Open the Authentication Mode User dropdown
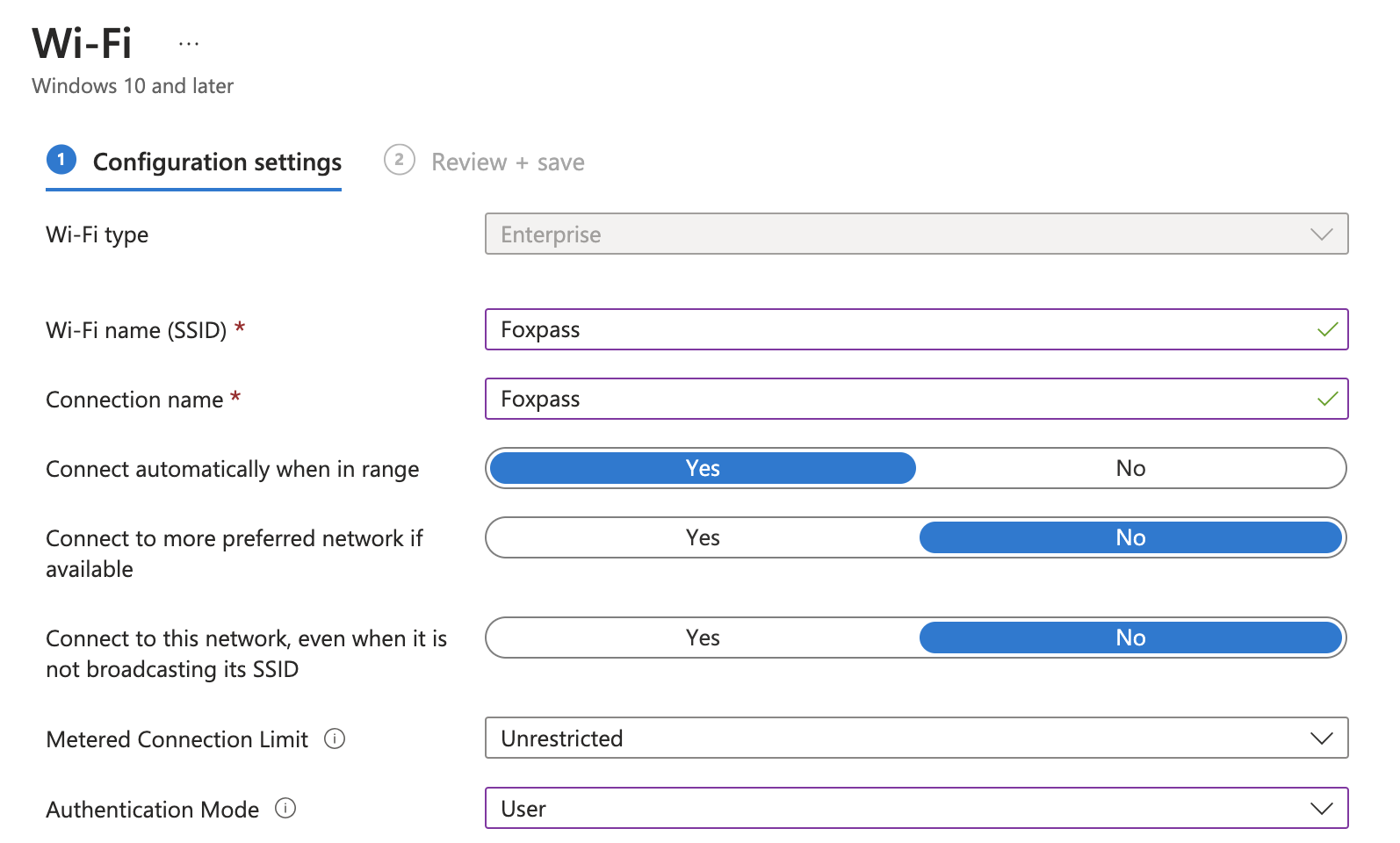 [916, 808]
